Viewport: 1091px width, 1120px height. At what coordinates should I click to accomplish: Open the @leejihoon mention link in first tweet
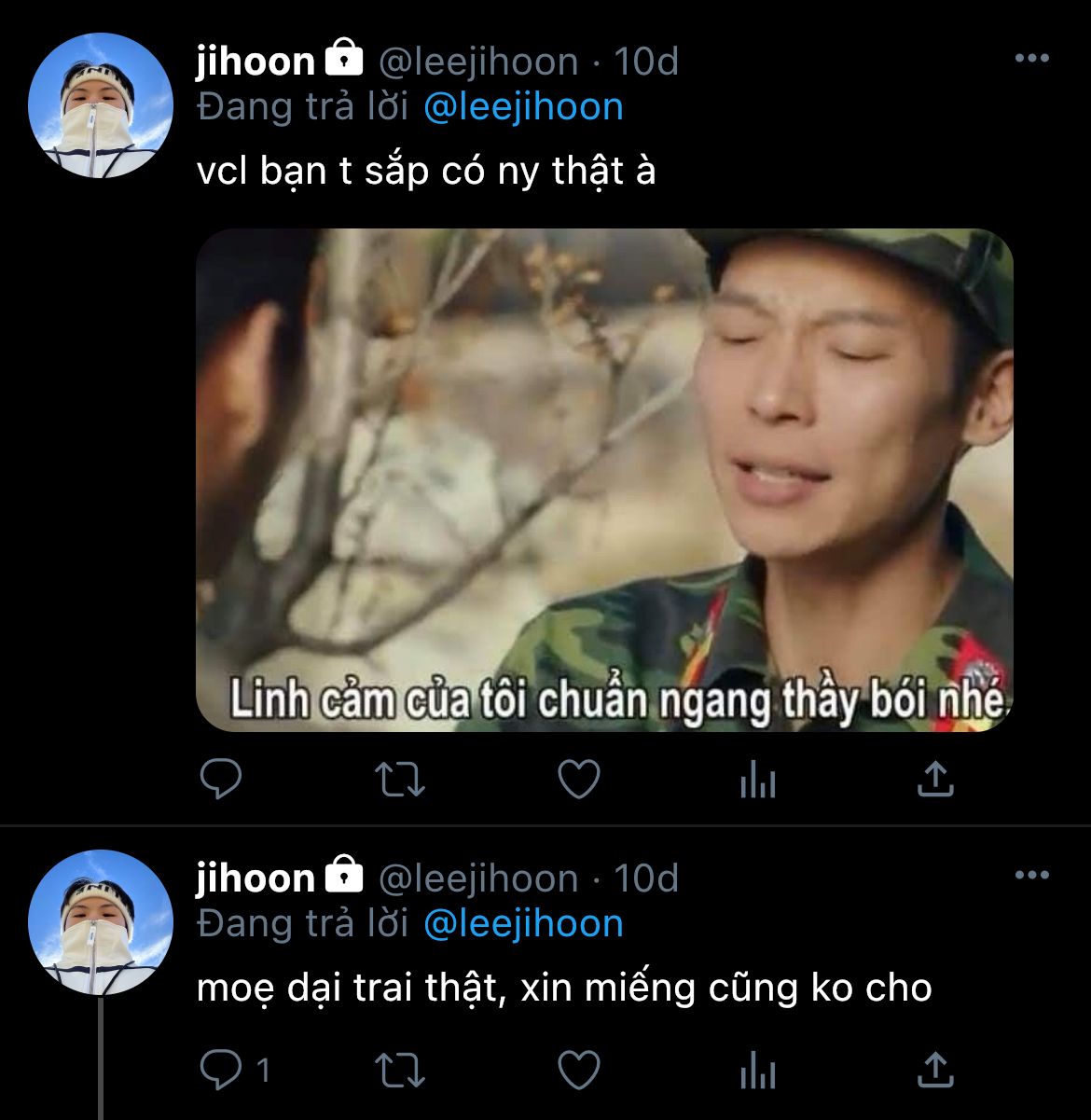523,106
